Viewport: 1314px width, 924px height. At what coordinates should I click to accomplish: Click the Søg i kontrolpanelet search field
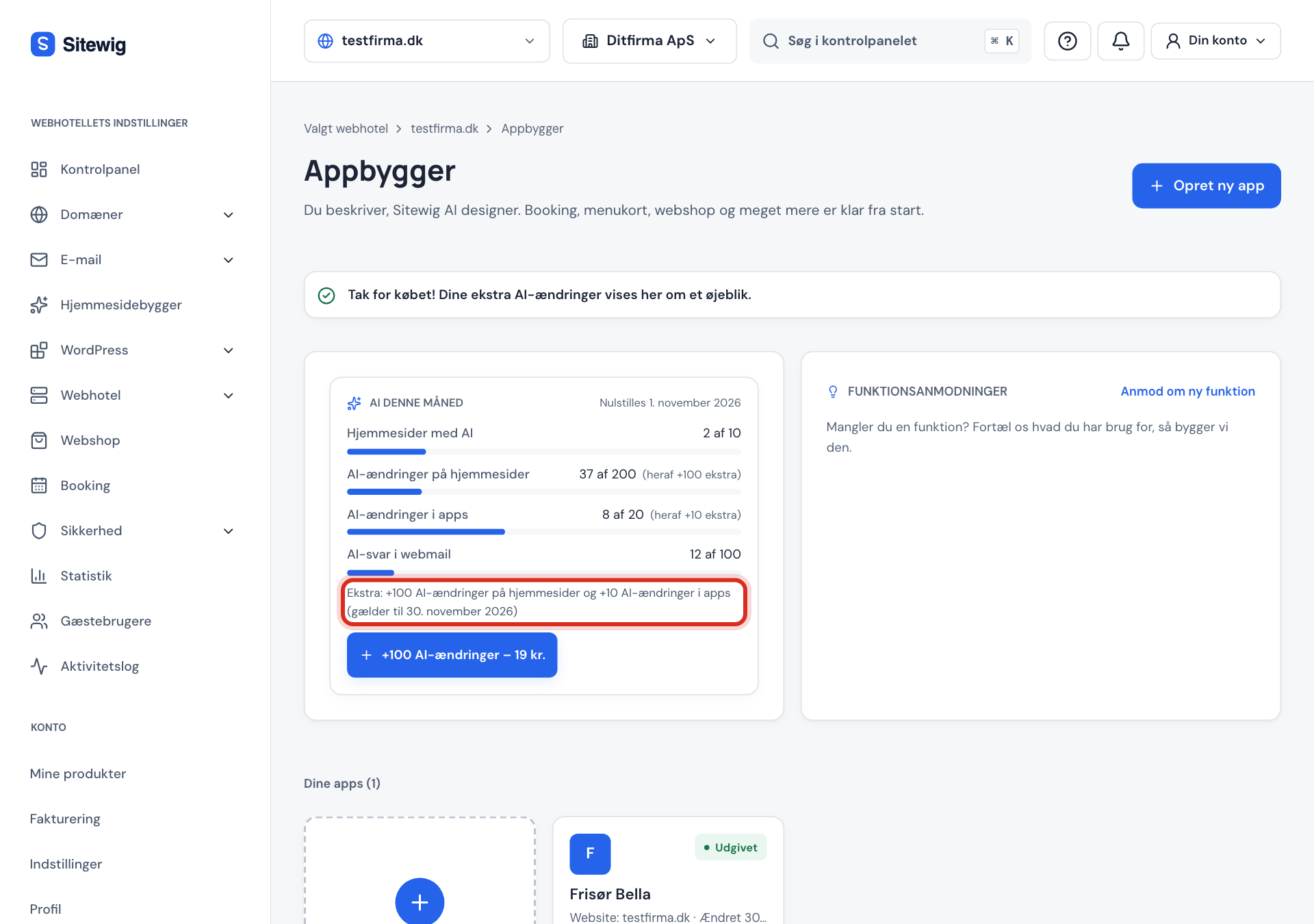(x=890, y=41)
